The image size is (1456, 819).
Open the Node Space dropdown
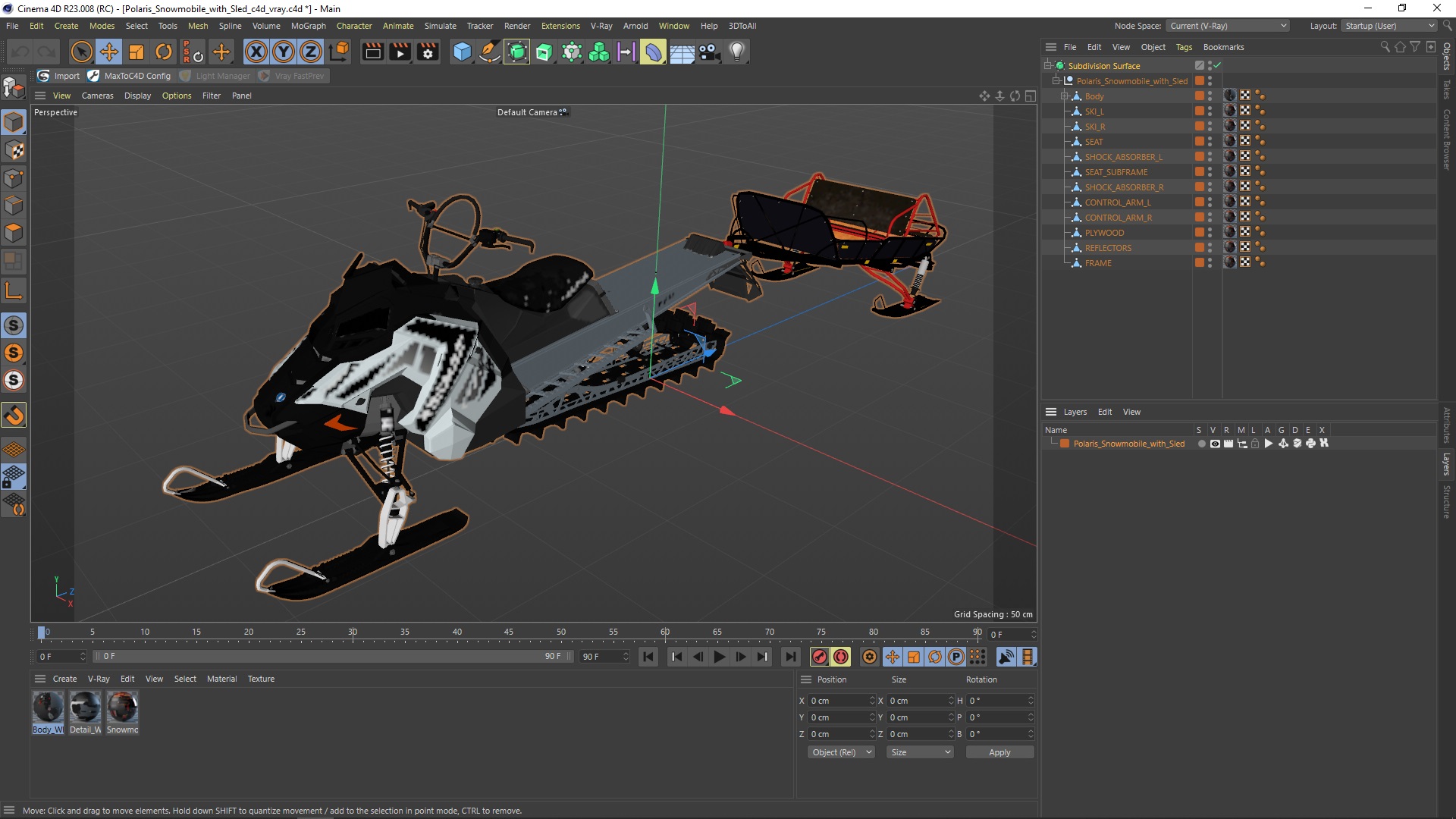[1227, 26]
